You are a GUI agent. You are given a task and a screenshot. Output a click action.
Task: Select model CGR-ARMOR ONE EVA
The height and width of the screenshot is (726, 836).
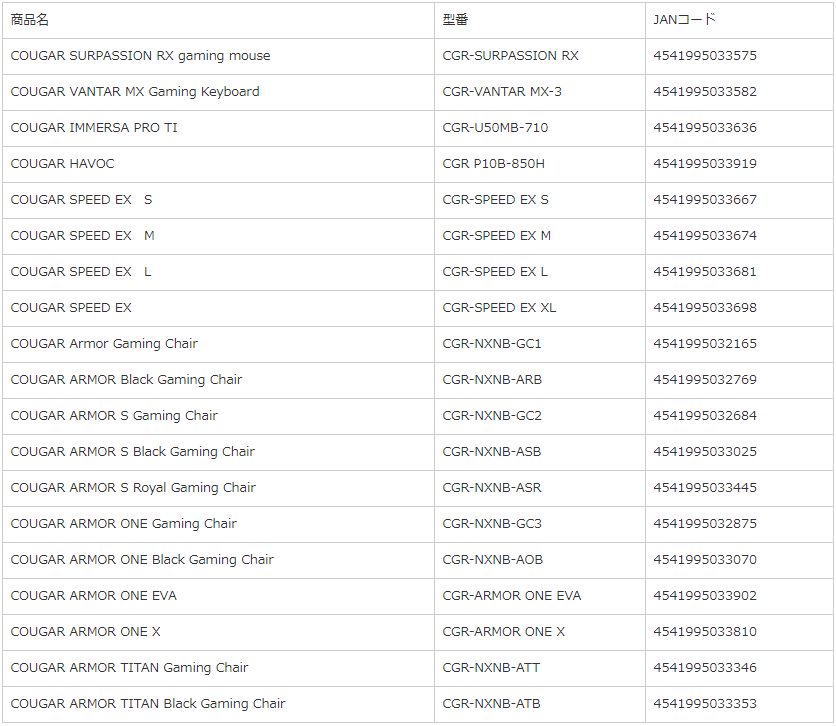(x=512, y=595)
